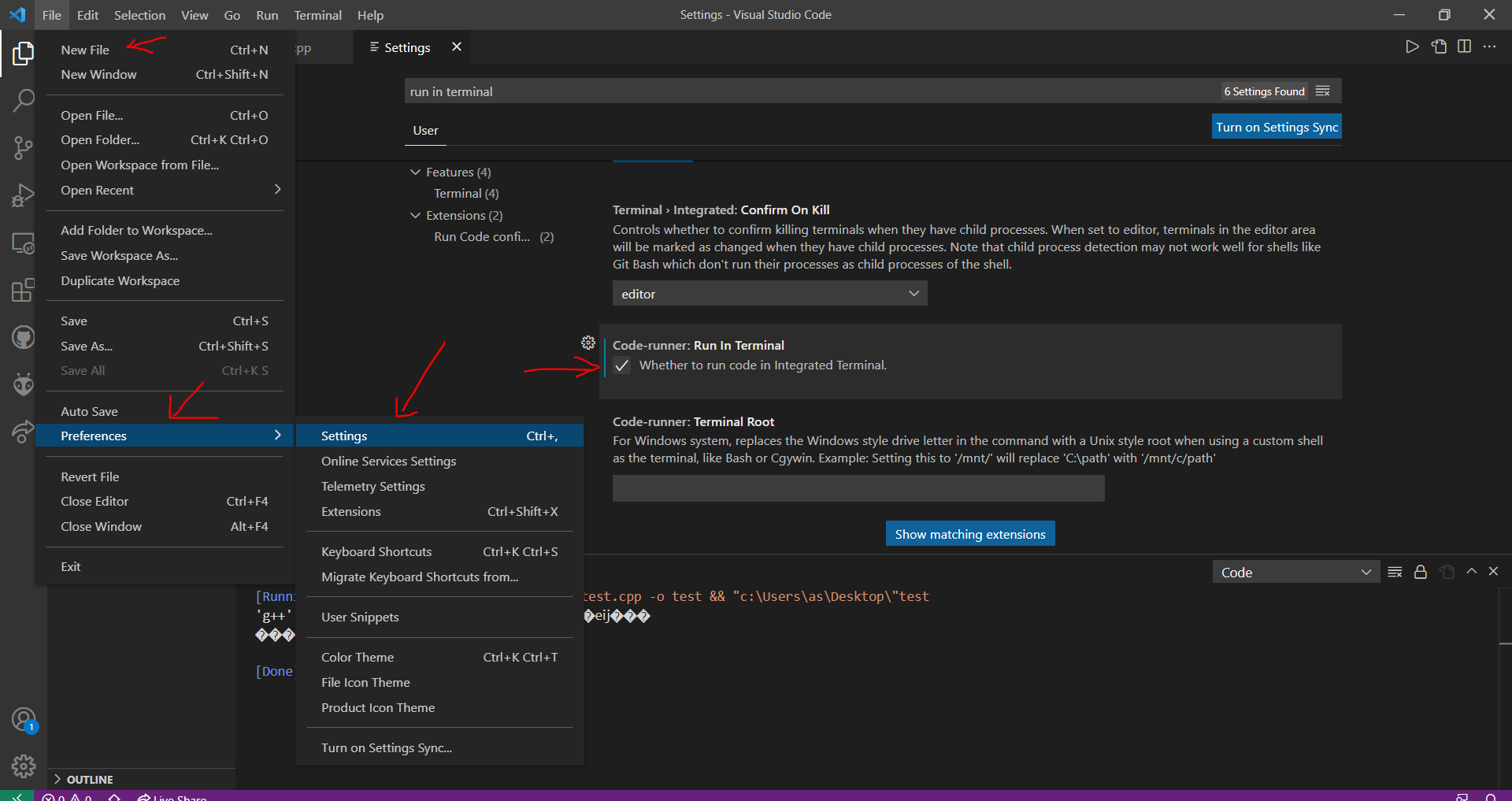Select Run Code configuration tree item
1512x801 pixels.
pyautogui.click(x=493, y=237)
